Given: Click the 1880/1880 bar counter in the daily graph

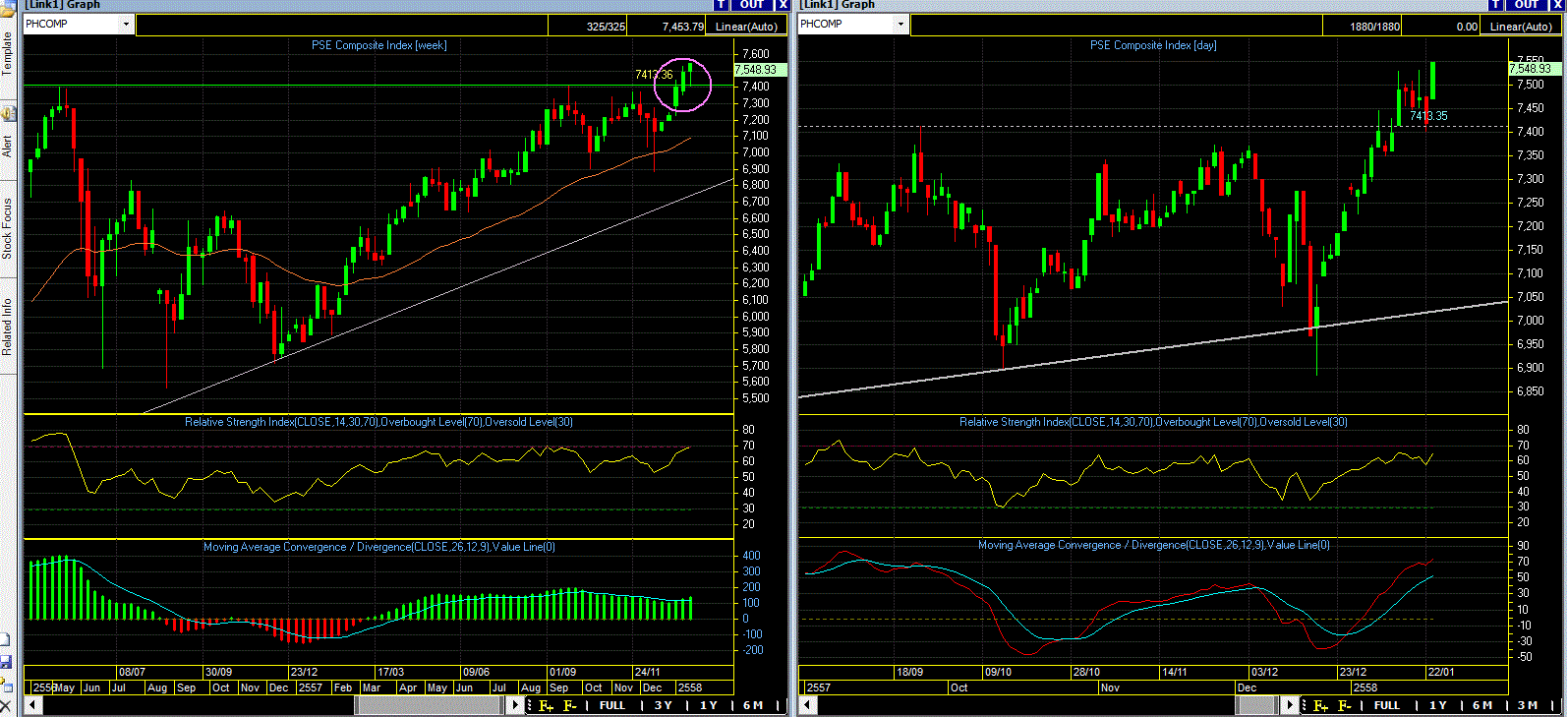Looking at the screenshot, I should click(x=1374, y=27).
